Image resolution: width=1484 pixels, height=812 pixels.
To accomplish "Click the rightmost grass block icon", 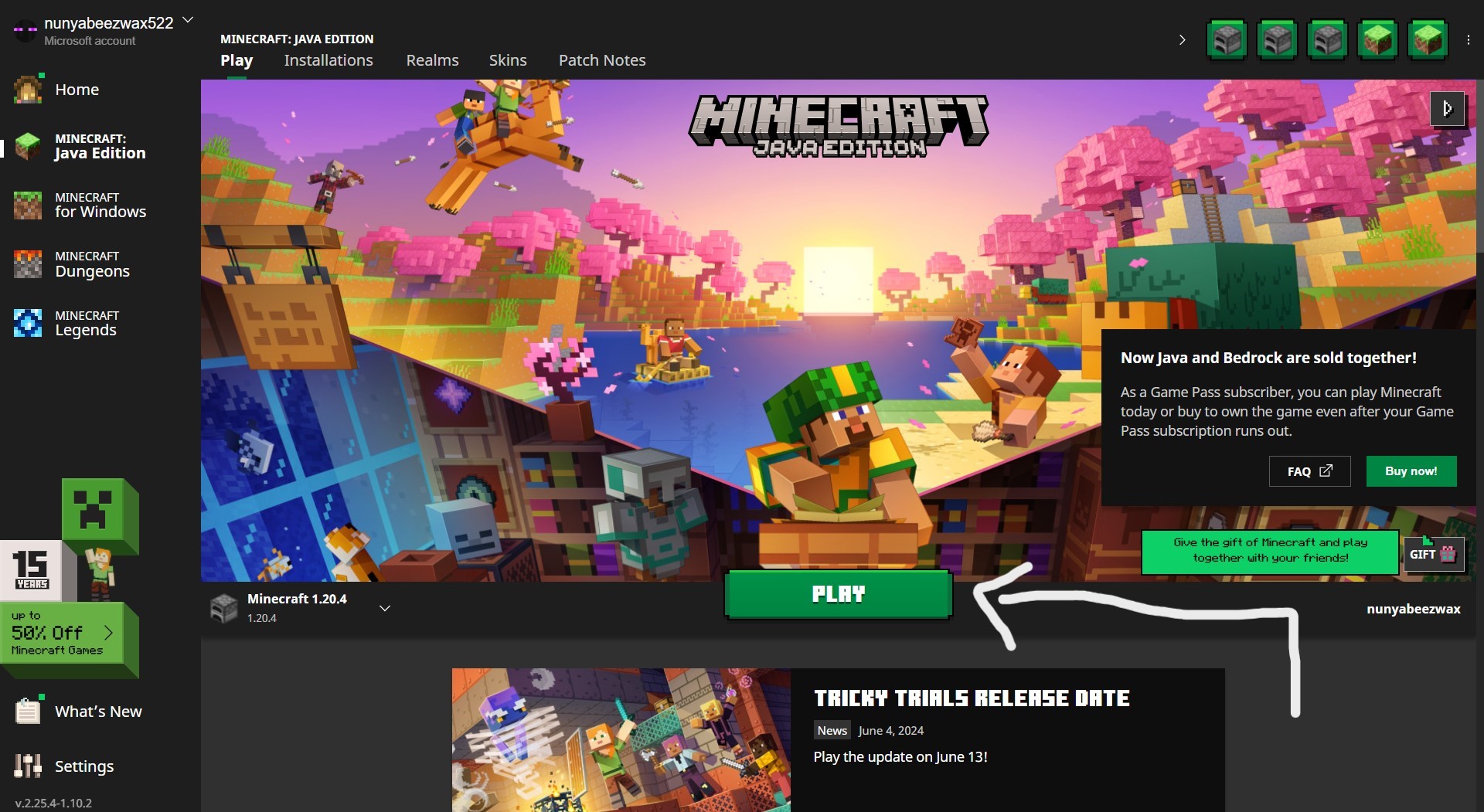I will coord(1428,40).
